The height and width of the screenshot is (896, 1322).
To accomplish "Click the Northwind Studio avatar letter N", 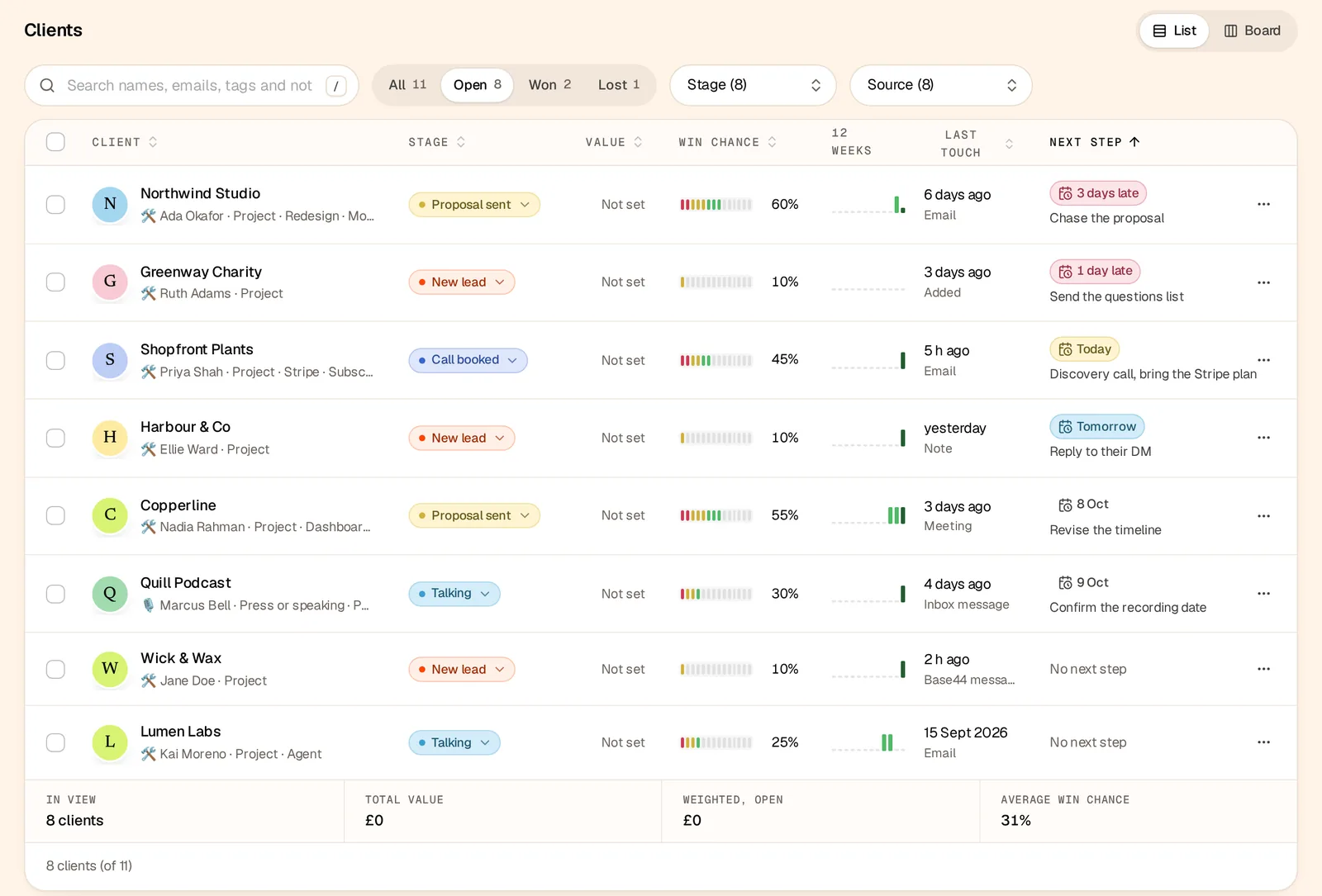I will (110, 204).
